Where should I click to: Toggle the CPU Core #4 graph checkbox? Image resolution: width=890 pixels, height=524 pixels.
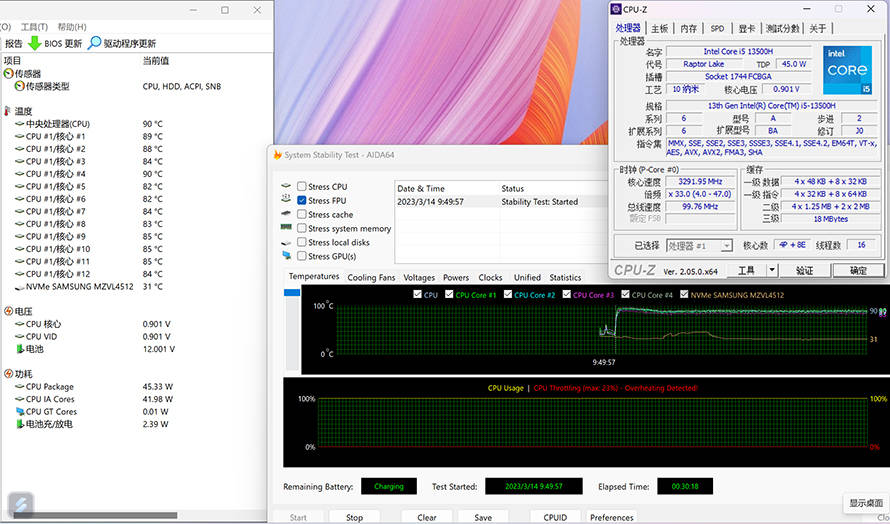[x=625, y=294]
